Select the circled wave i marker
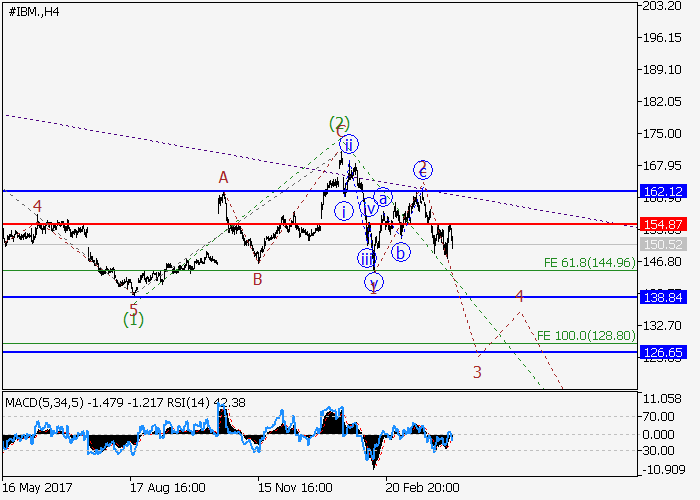700x500 pixels. pyautogui.click(x=342, y=210)
